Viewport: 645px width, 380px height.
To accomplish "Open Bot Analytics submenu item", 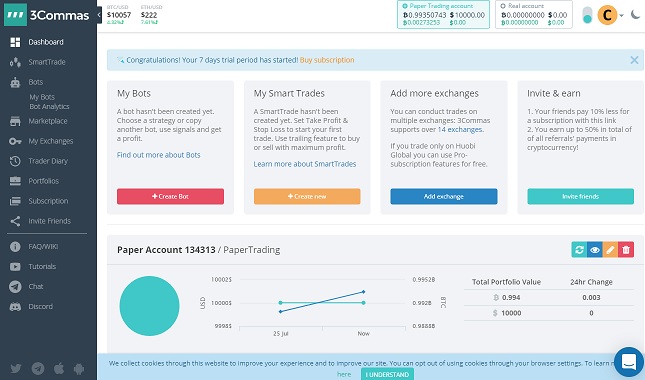I will coord(49,107).
